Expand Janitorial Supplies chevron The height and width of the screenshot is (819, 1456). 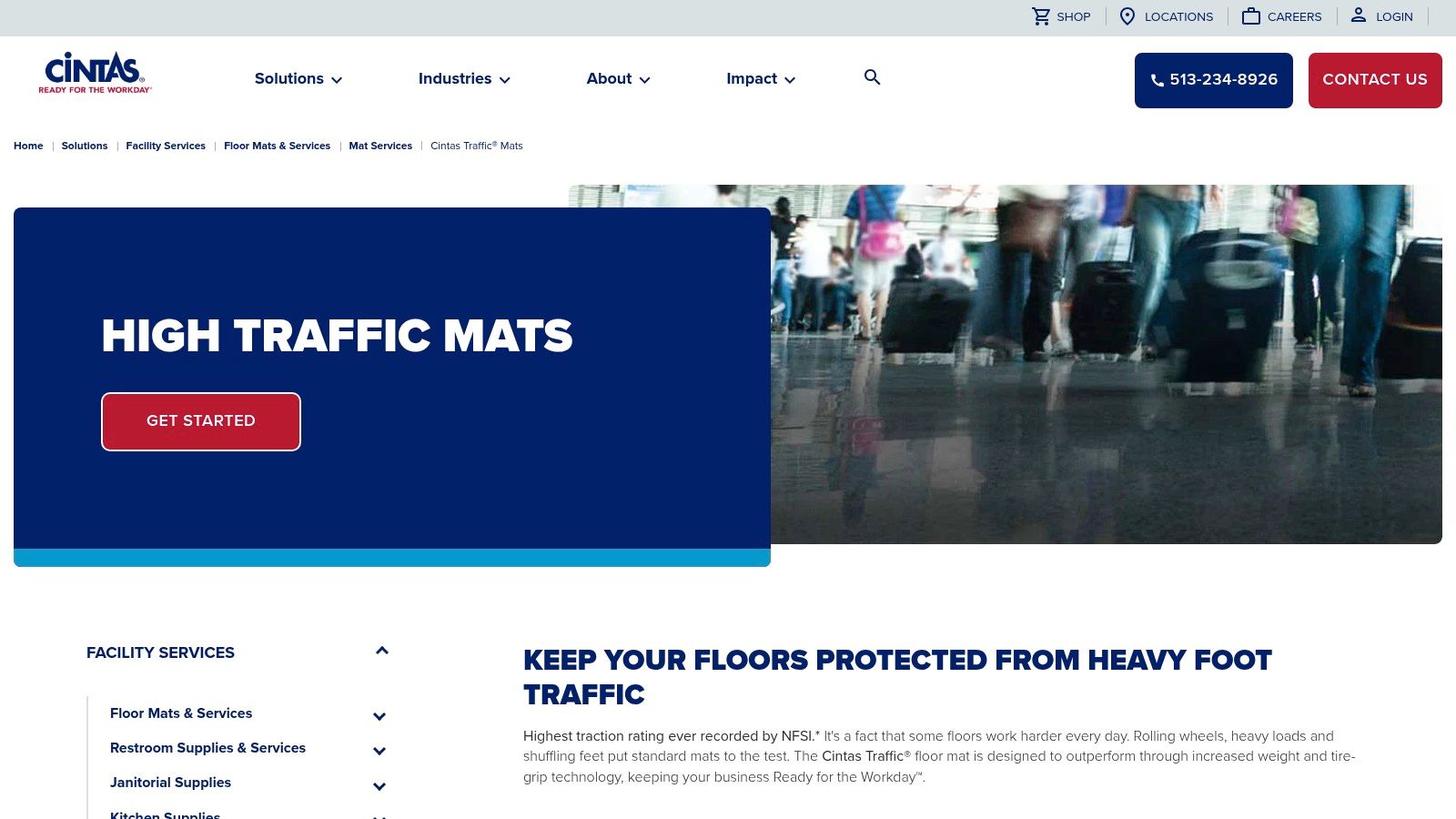(x=379, y=786)
